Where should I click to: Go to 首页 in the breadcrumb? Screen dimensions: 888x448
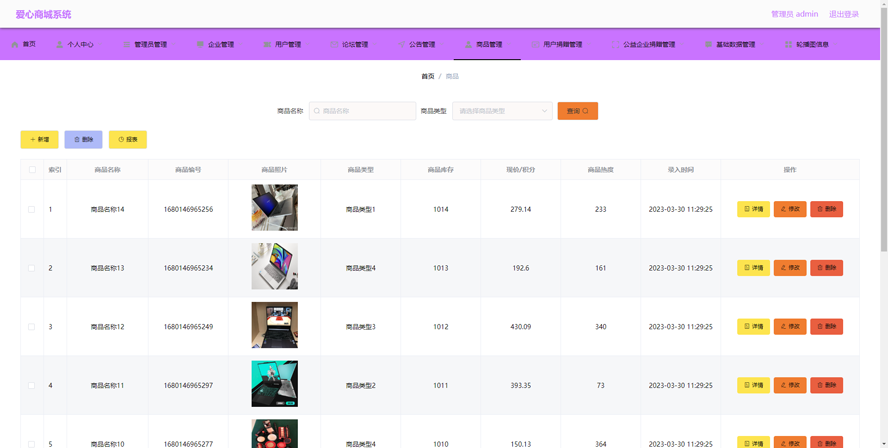pyautogui.click(x=428, y=76)
